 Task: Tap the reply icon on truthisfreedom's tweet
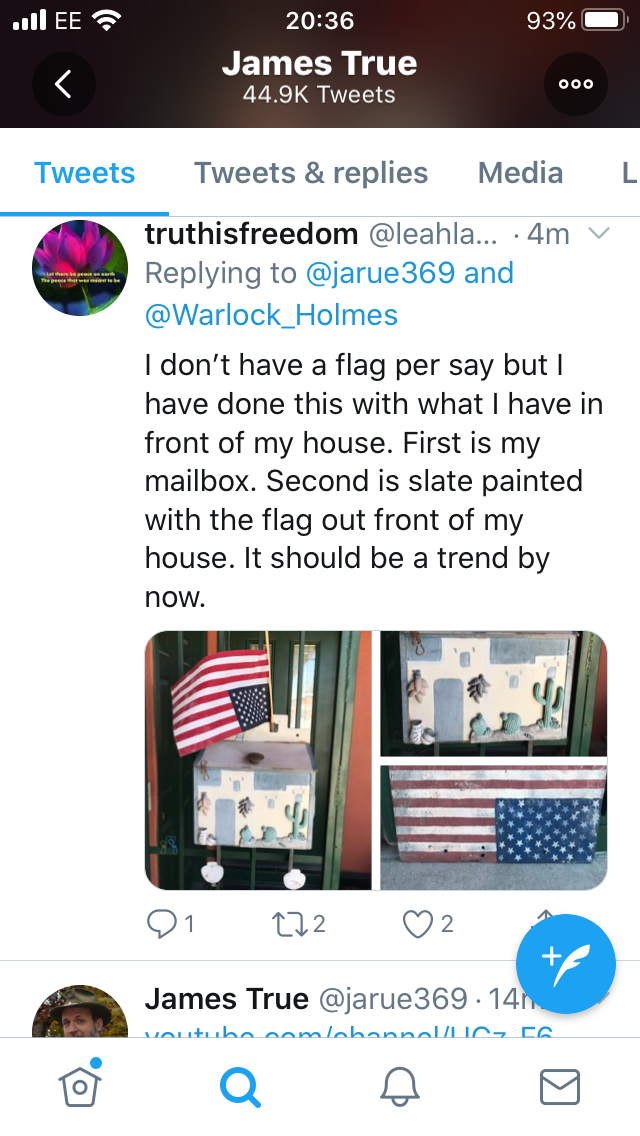[159, 924]
